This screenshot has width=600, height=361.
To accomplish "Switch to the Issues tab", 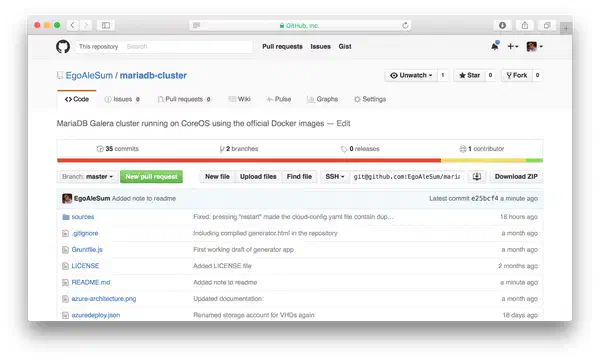I will 122,99.
